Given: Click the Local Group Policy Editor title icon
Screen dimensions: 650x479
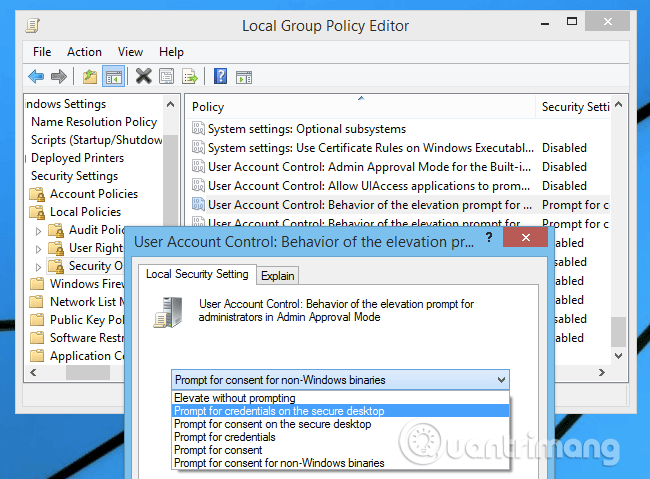Looking at the screenshot, I should pos(33,26).
